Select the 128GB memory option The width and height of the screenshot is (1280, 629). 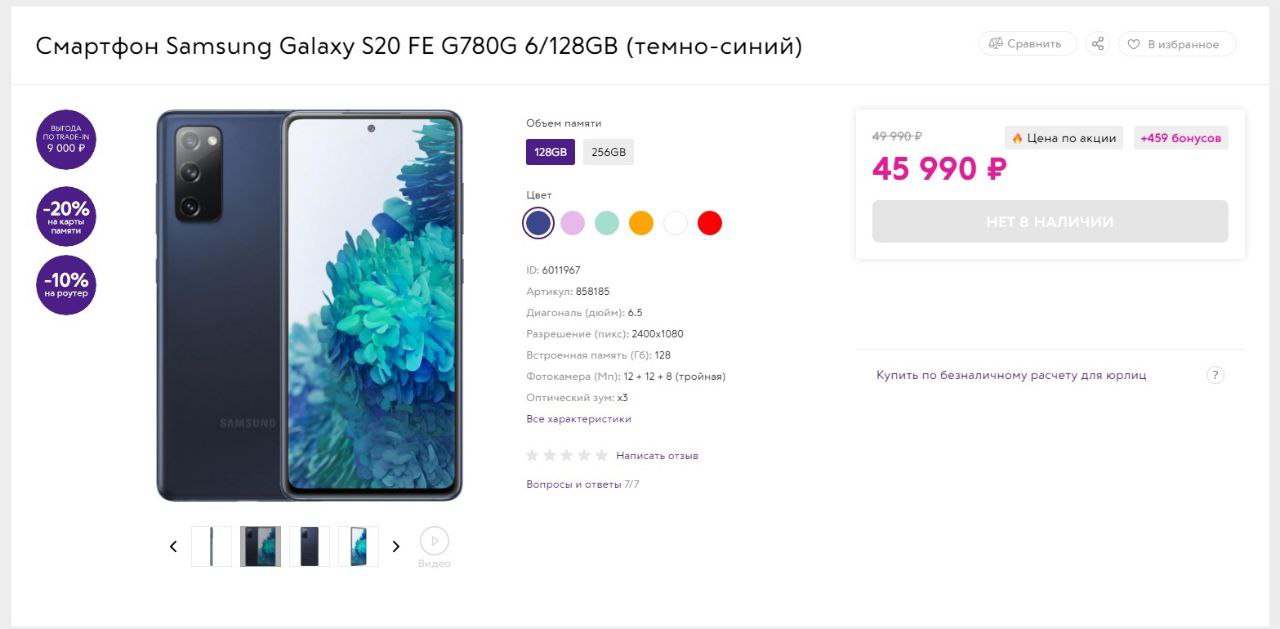pyautogui.click(x=550, y=152)
